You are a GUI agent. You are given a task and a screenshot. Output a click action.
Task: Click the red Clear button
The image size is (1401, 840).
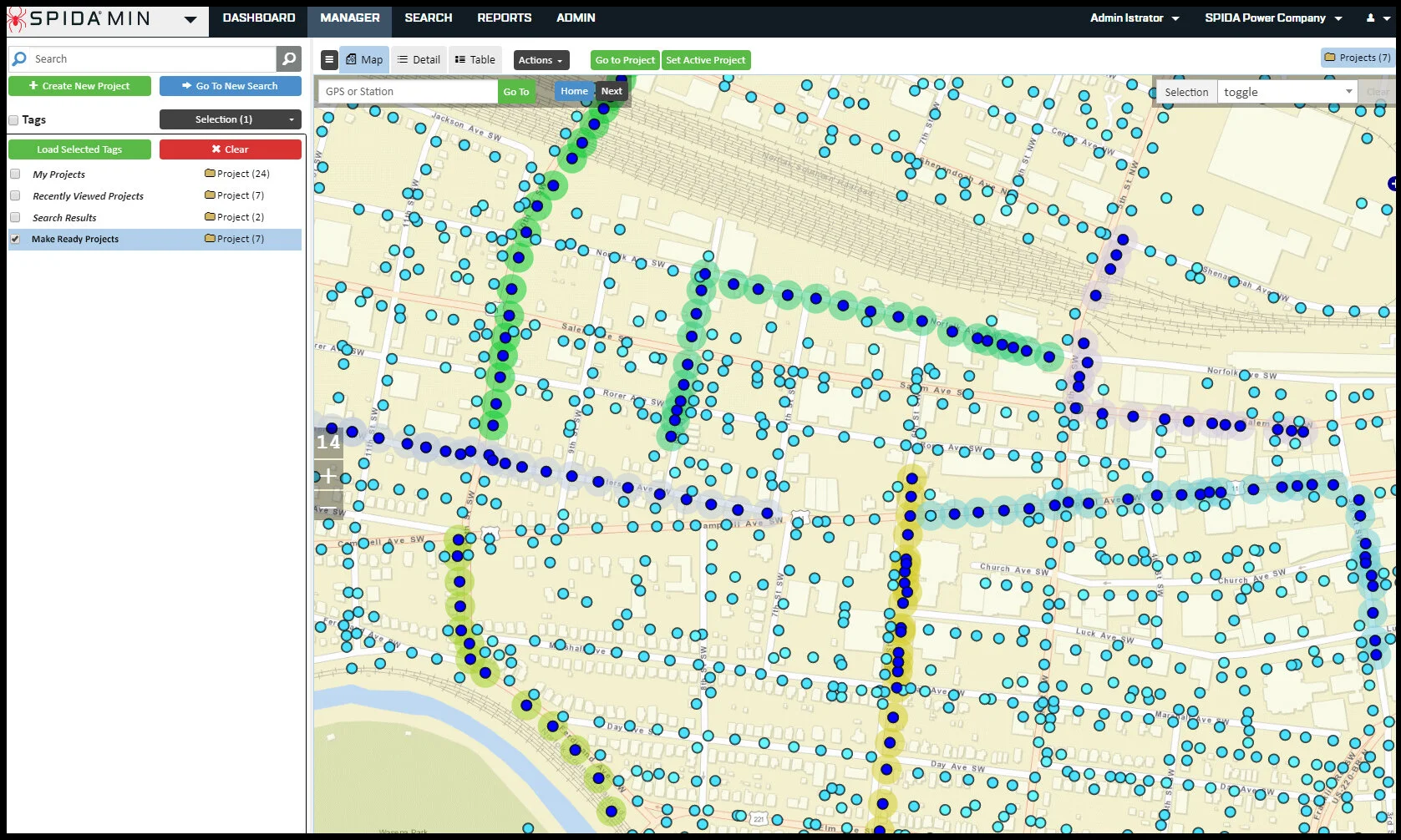pyautogui.click(x=231, y=149)
